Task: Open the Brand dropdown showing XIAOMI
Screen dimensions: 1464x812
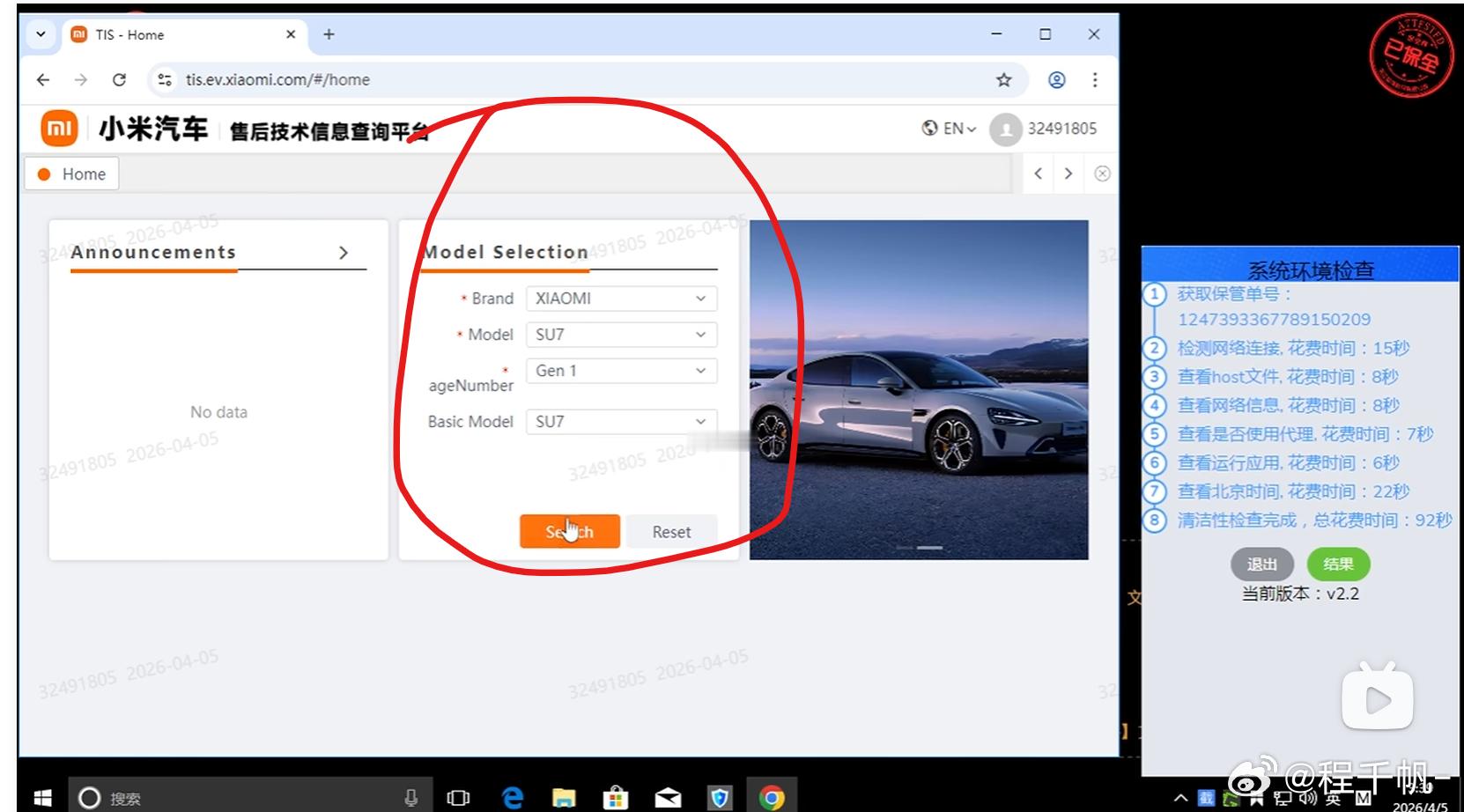Action: tap(621, 299)
